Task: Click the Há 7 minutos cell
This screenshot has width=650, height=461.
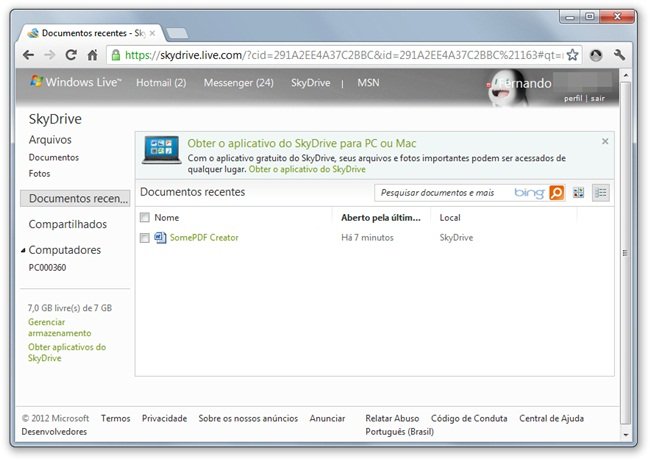Action: pyautogui.click(x=367, y=238)
